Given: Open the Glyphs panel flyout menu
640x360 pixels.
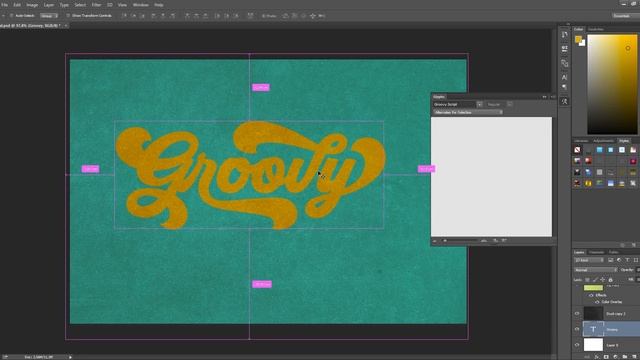Looking at the screenshot, I should click(x=553, y=97).
